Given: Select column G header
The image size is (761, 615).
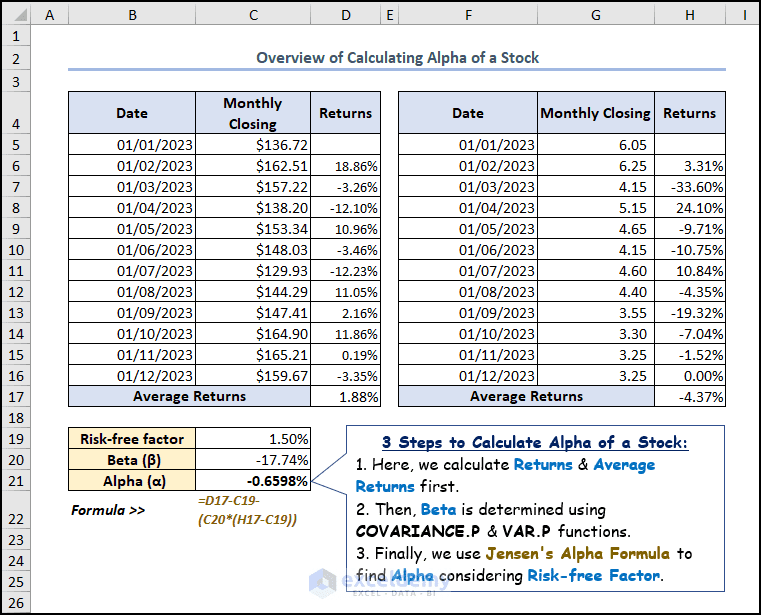Looking at the screenshot, I should point(596,15).
